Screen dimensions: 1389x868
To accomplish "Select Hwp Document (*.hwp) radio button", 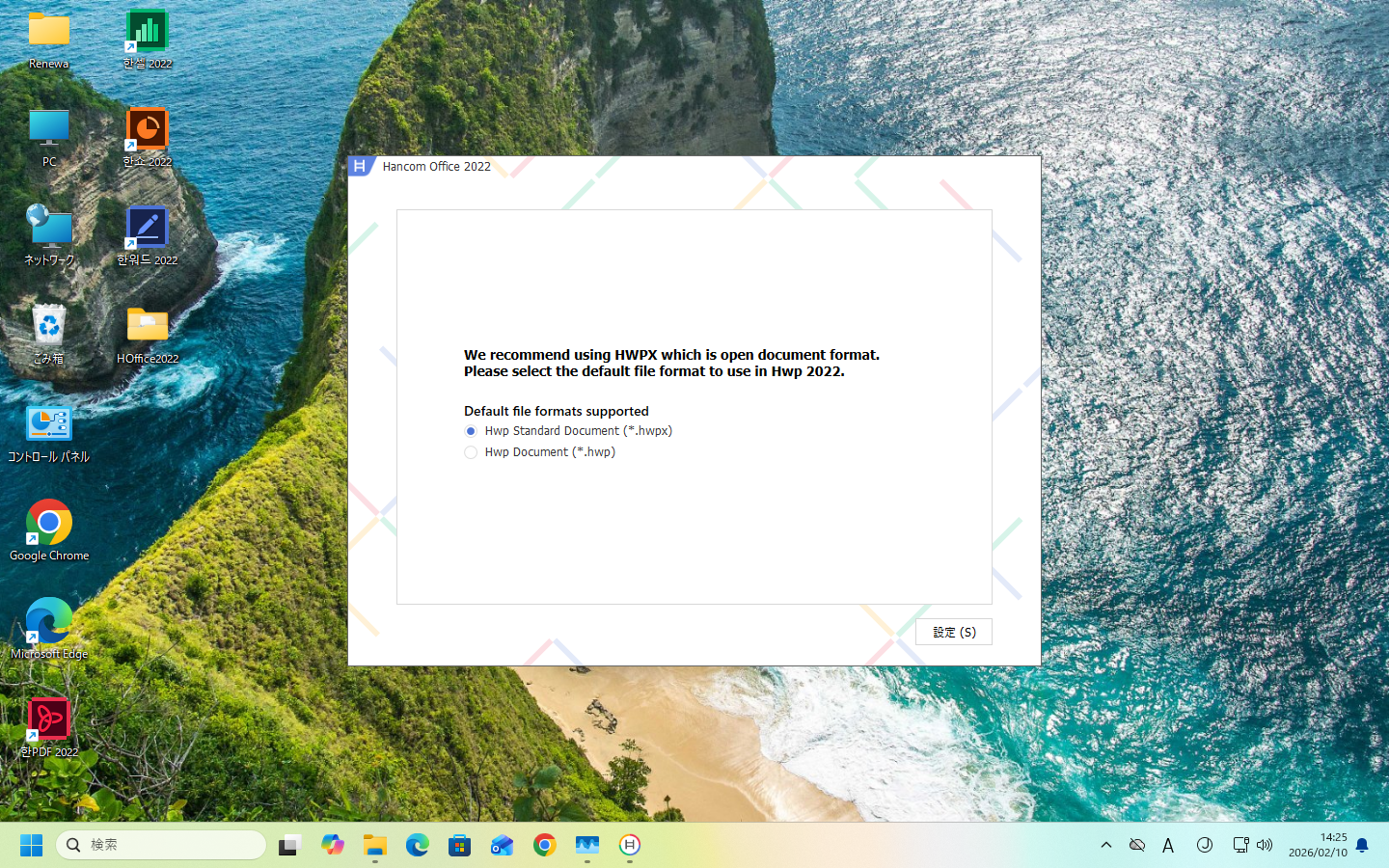I will [x=471, y=452].
